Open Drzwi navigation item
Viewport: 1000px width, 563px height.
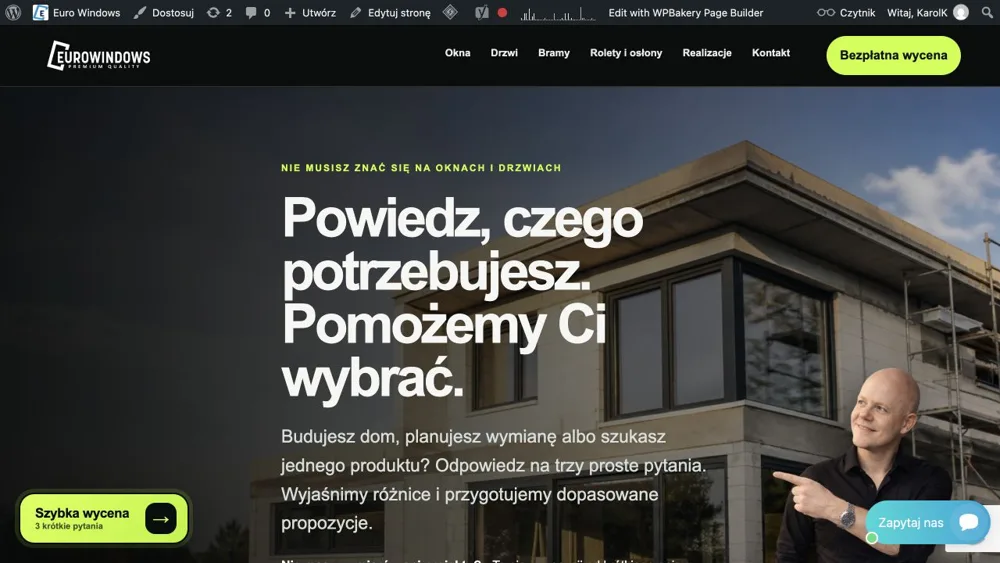click(504, 53)
